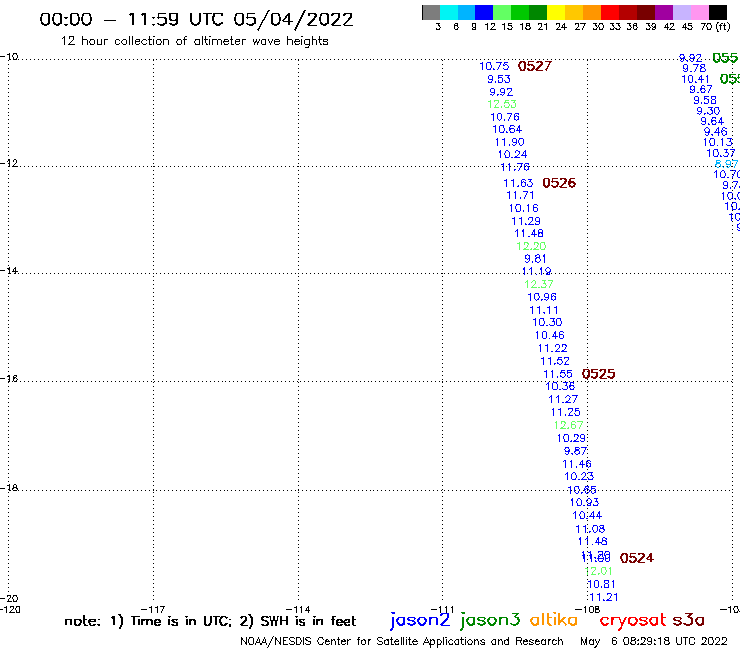Click the yellow 24 ft legend swatch
The image size is (740, 650).
[x=556, y=12]
